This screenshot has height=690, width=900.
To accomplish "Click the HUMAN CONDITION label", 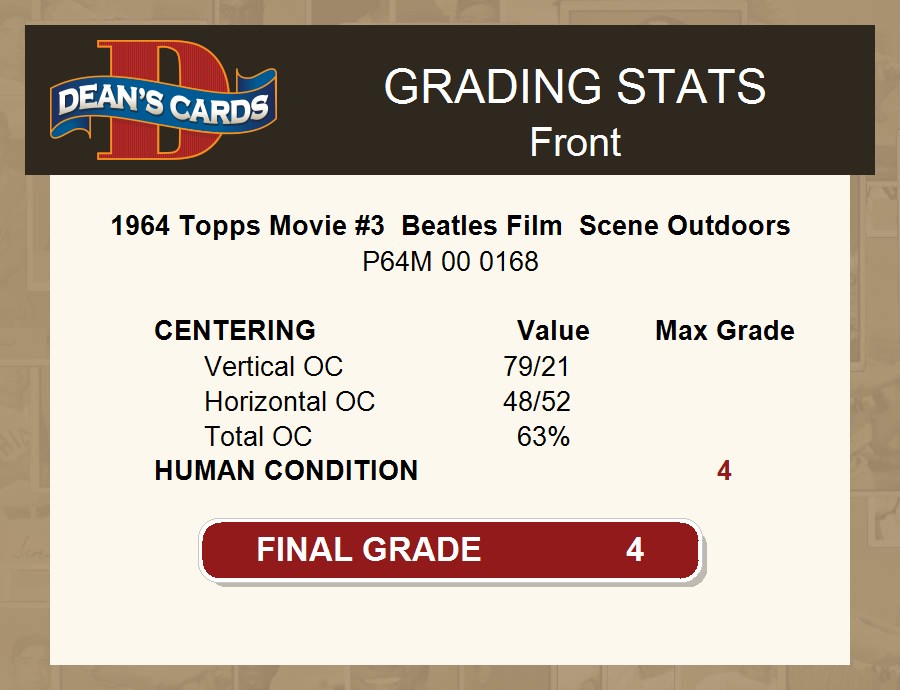I will coord(286,471).
